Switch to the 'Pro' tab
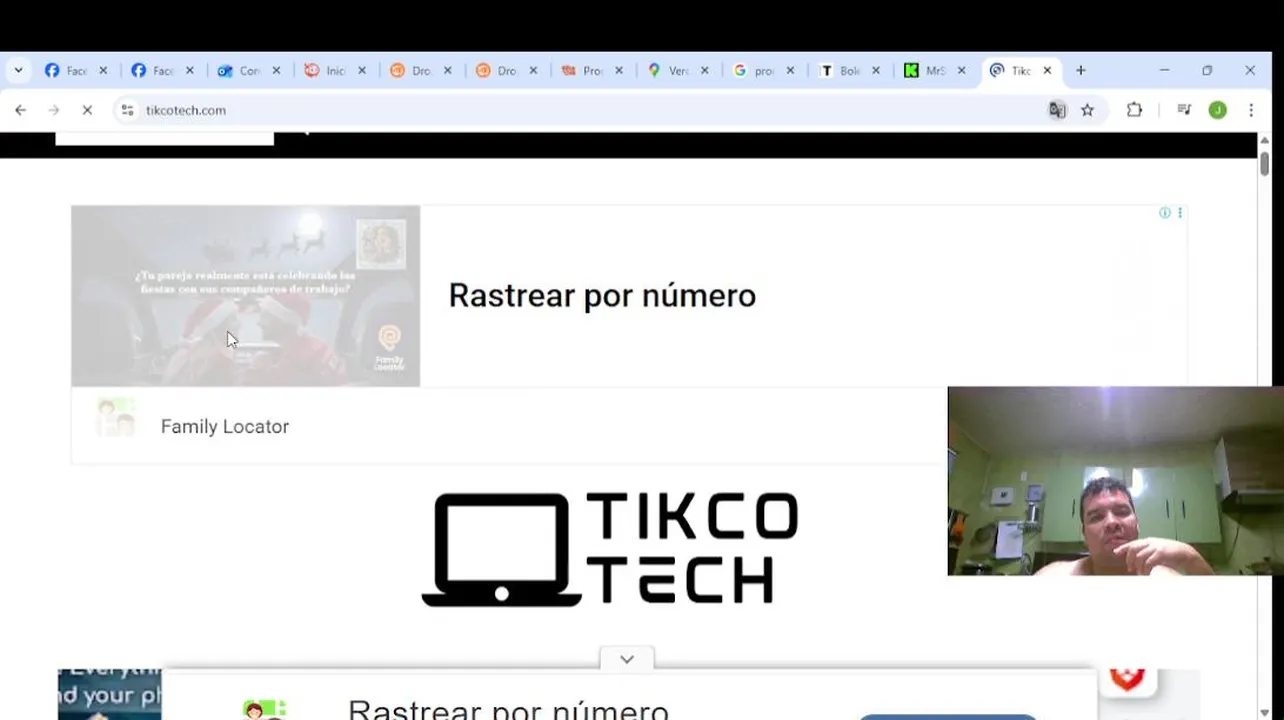1284x720 pixels. 582,71
